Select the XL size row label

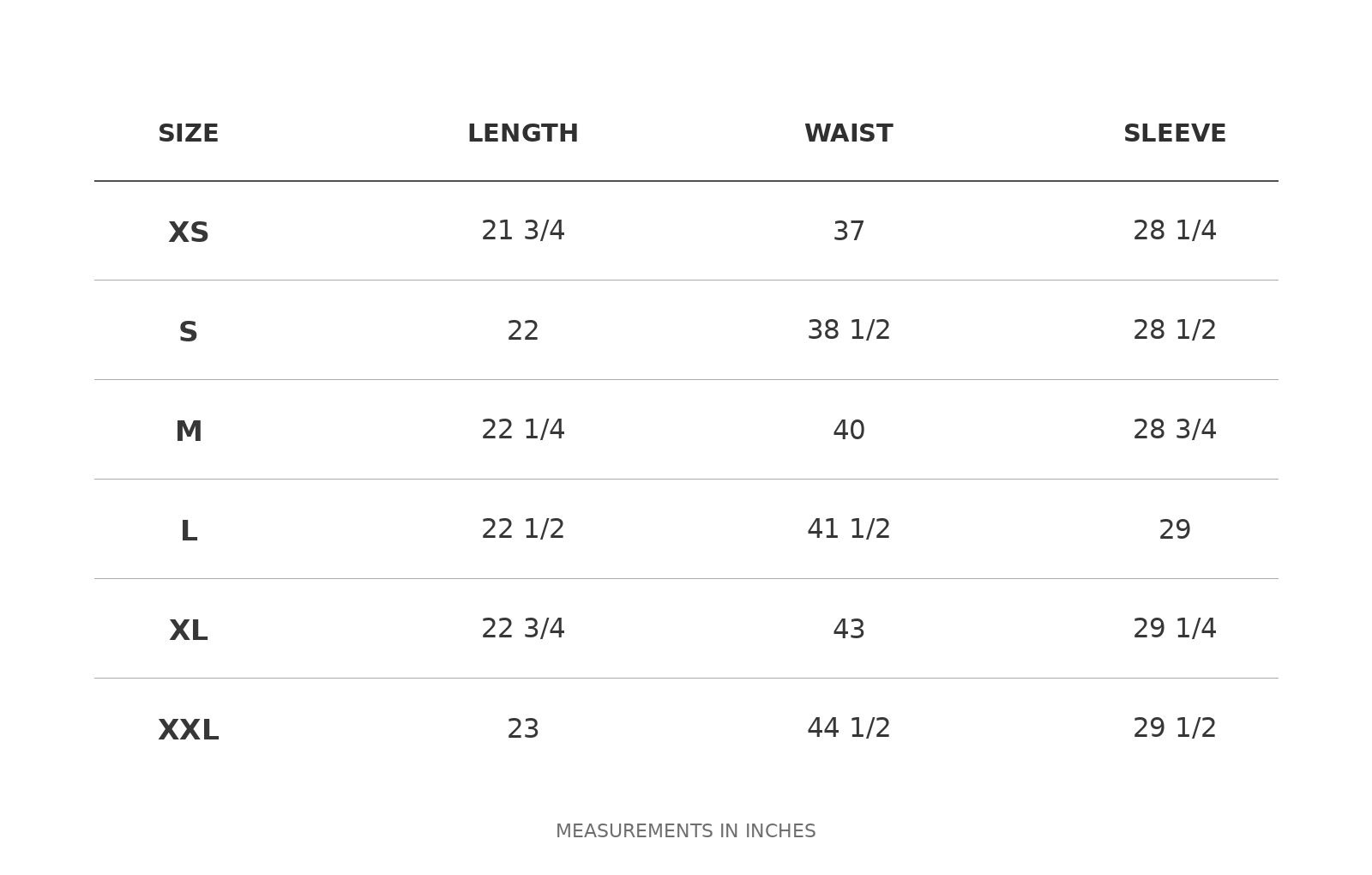189,631
